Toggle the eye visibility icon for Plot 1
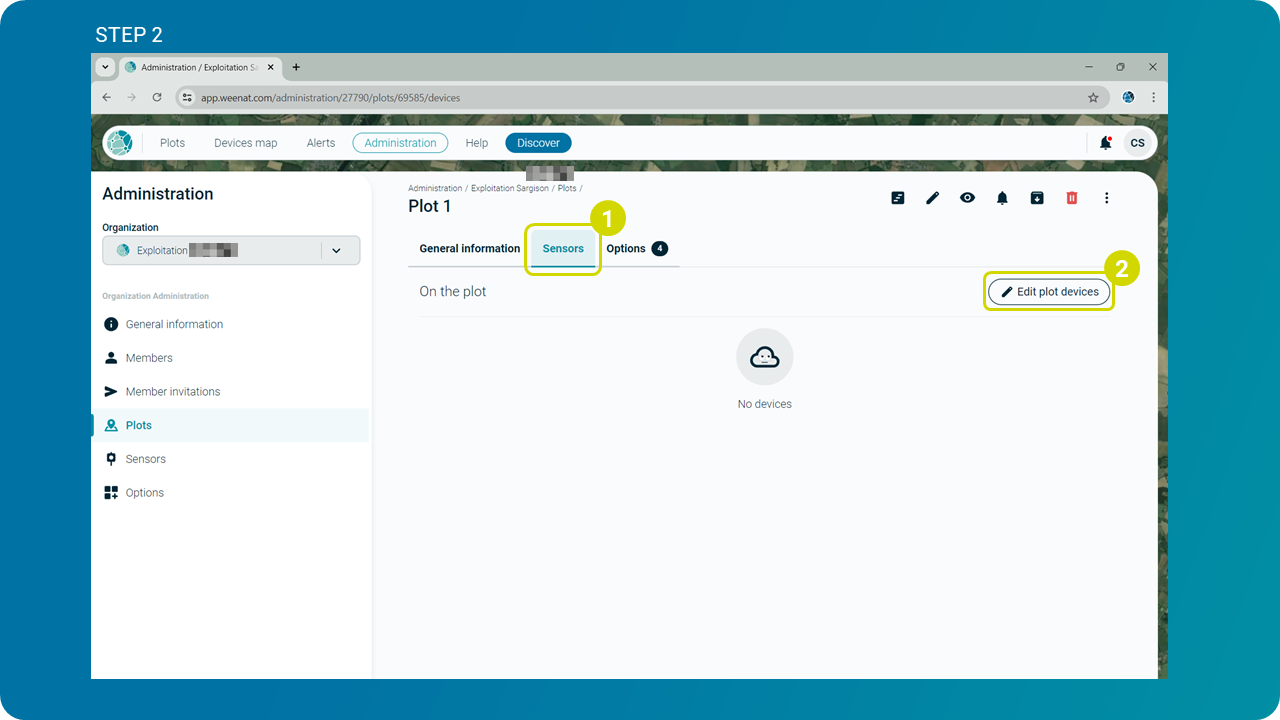The height and width of the screenshot is (720, 1280). 967,198
